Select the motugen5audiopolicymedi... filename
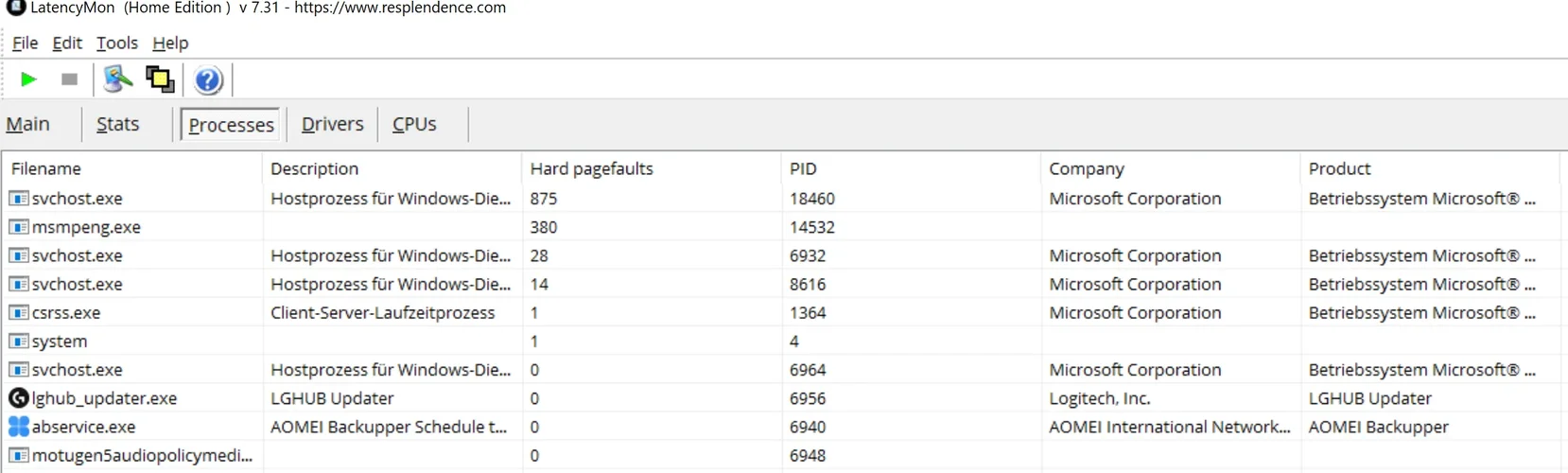 coord(142,455)
